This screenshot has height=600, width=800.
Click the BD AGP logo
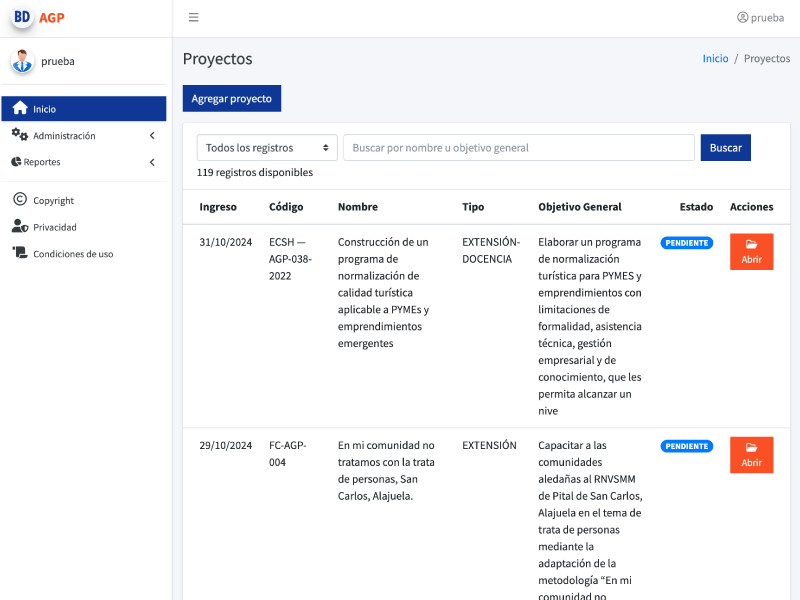click(38, 17)
